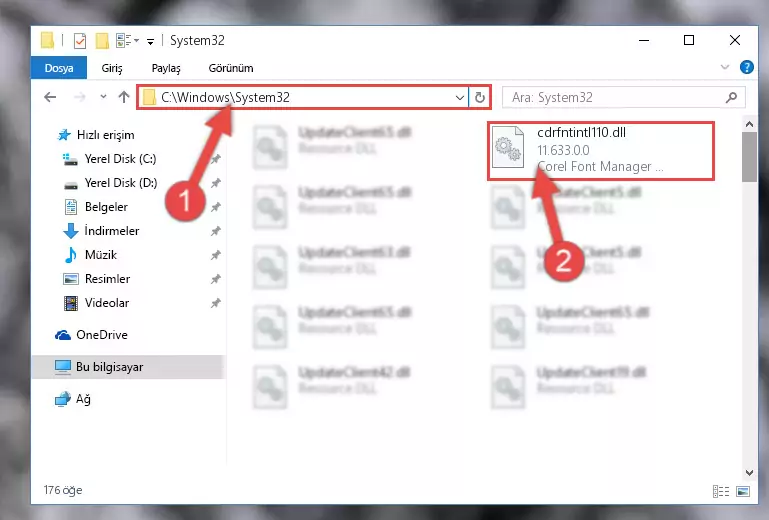Go forward with the right arrow button
The height and width of the screenshot is (520, 769).
click(x=79, y=97)
